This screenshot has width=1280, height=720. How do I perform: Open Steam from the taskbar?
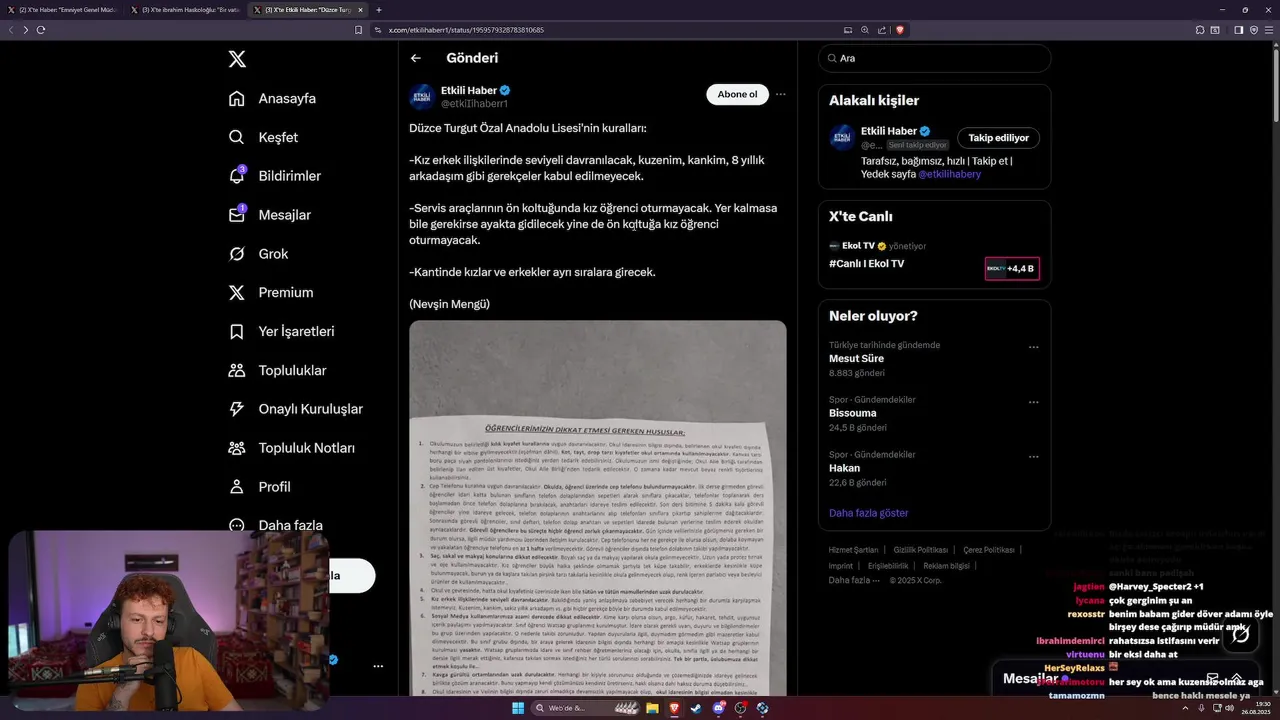[696, 708]
